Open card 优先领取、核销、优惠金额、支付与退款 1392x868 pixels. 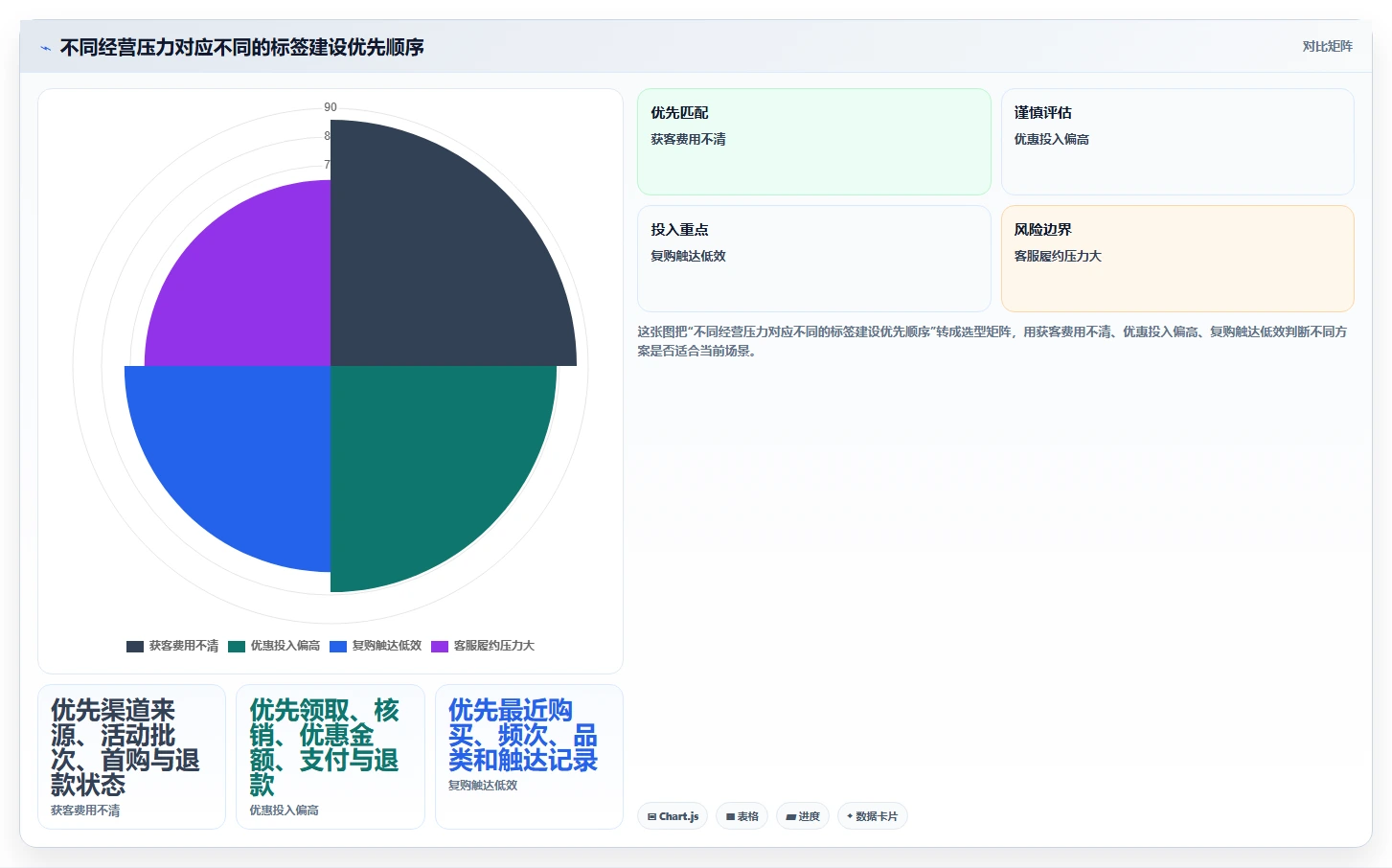[331, 757]
